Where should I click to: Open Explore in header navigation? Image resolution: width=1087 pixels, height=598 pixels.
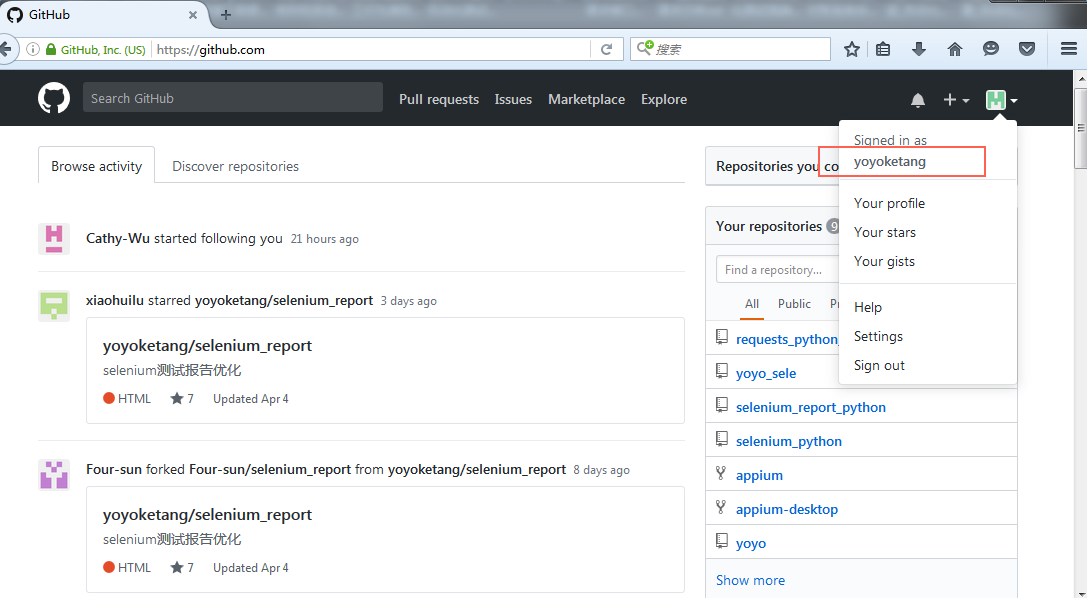coord(663,99)
